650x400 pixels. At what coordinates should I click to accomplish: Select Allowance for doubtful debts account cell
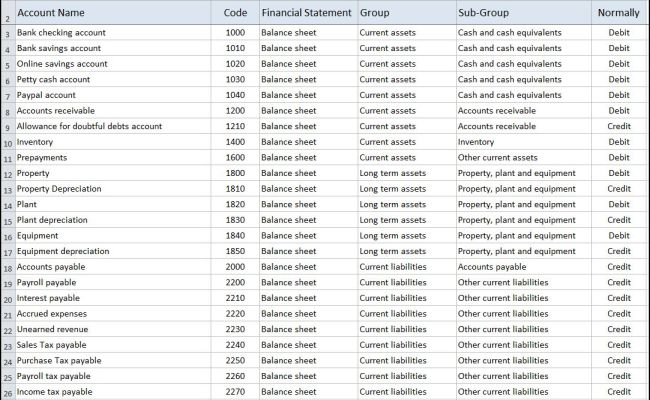(113, 126)
